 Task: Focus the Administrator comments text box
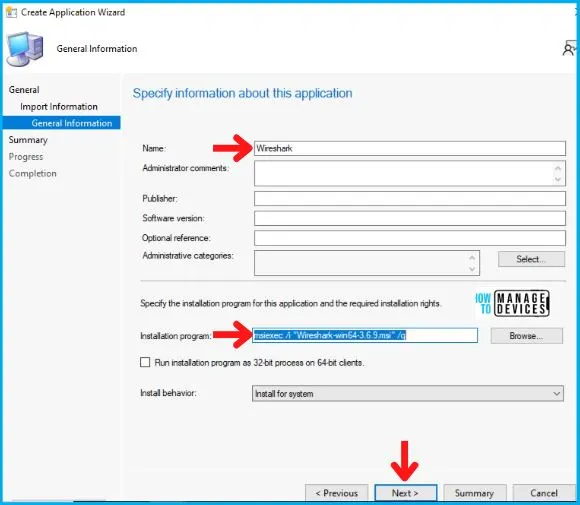410,173
